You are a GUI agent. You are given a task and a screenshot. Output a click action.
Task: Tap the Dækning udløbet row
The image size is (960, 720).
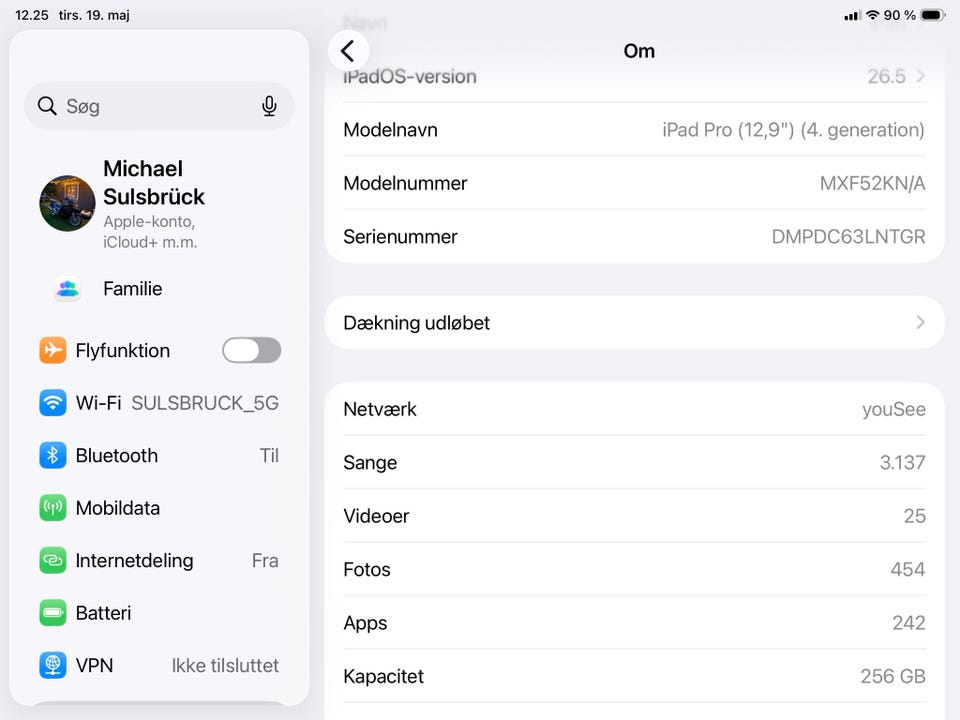click(x=634, y=323)
